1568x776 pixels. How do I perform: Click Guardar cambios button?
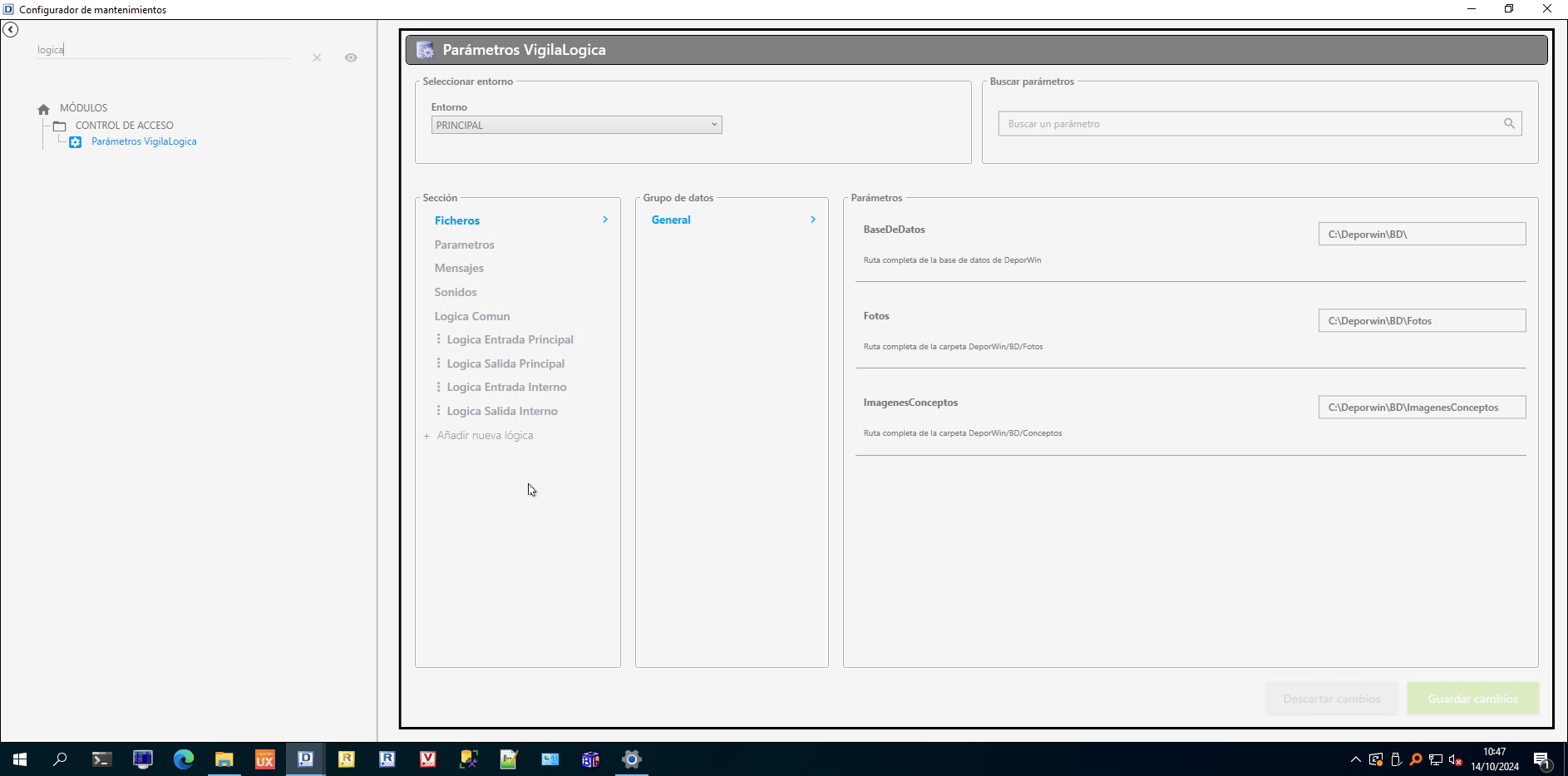[x=1472, y=699]
